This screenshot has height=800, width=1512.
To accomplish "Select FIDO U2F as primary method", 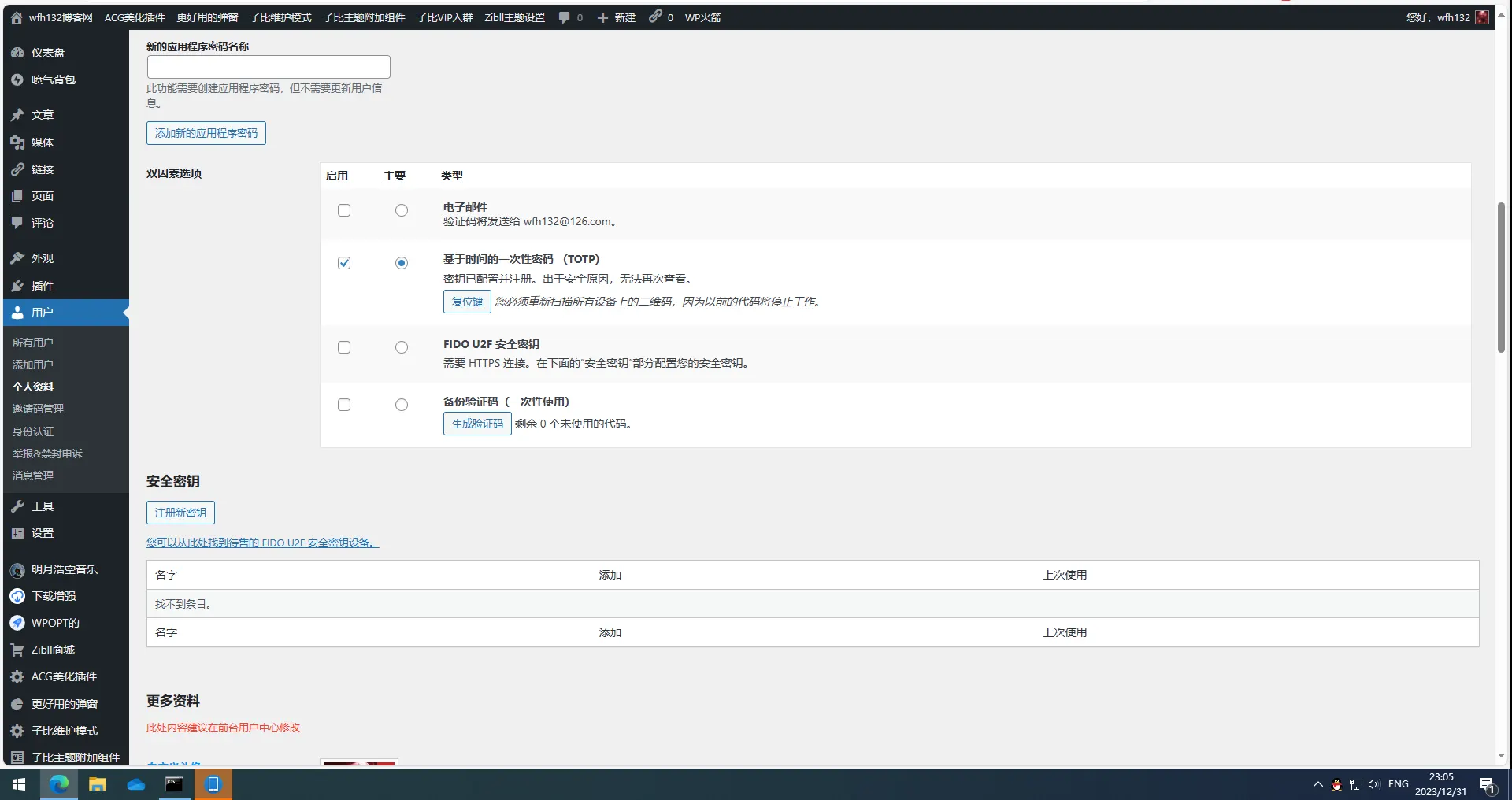I will pyautogui.click(x=402, y=347).
